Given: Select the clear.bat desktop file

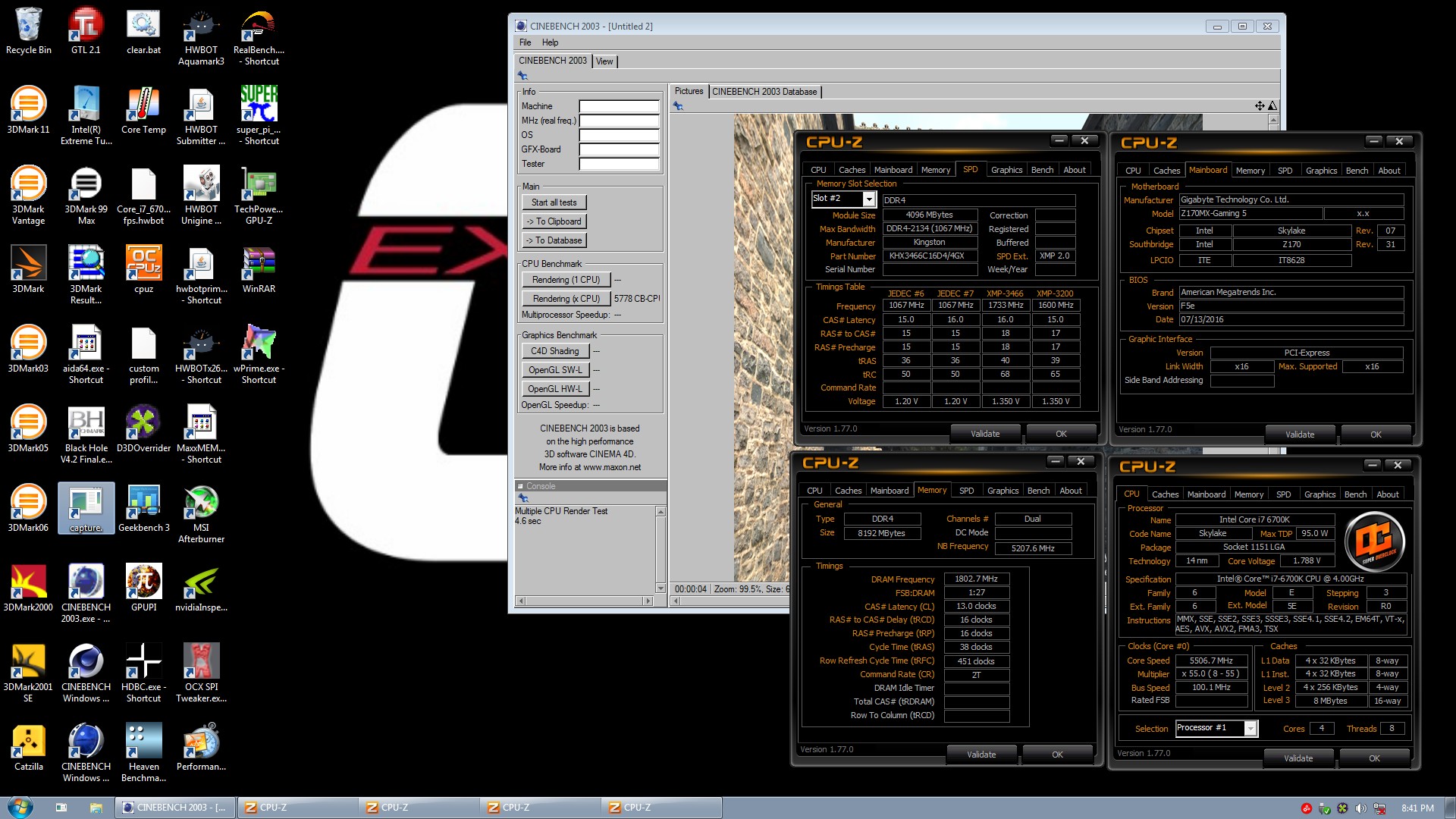Looking at the screenshot, I should (143, 31).
